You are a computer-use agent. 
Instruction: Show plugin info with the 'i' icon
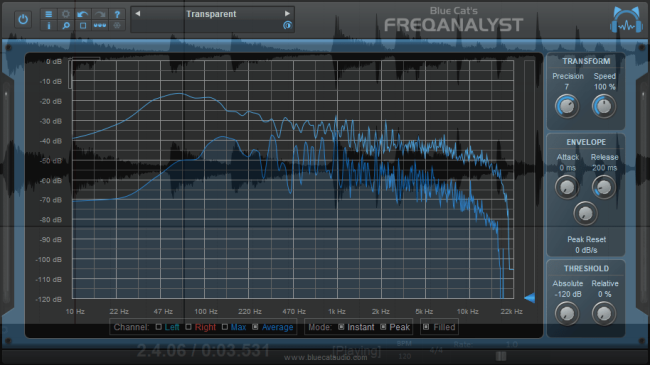pyautogui.click(x=49, y=26)
